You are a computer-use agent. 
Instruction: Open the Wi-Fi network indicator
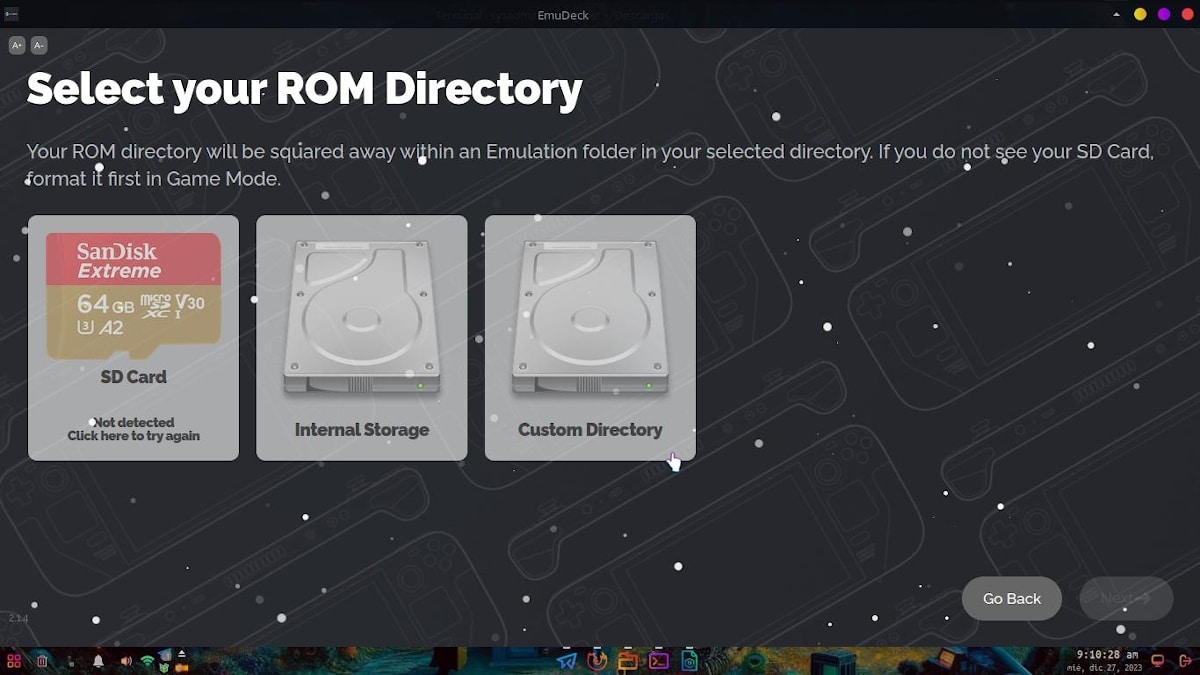(148, 661)
